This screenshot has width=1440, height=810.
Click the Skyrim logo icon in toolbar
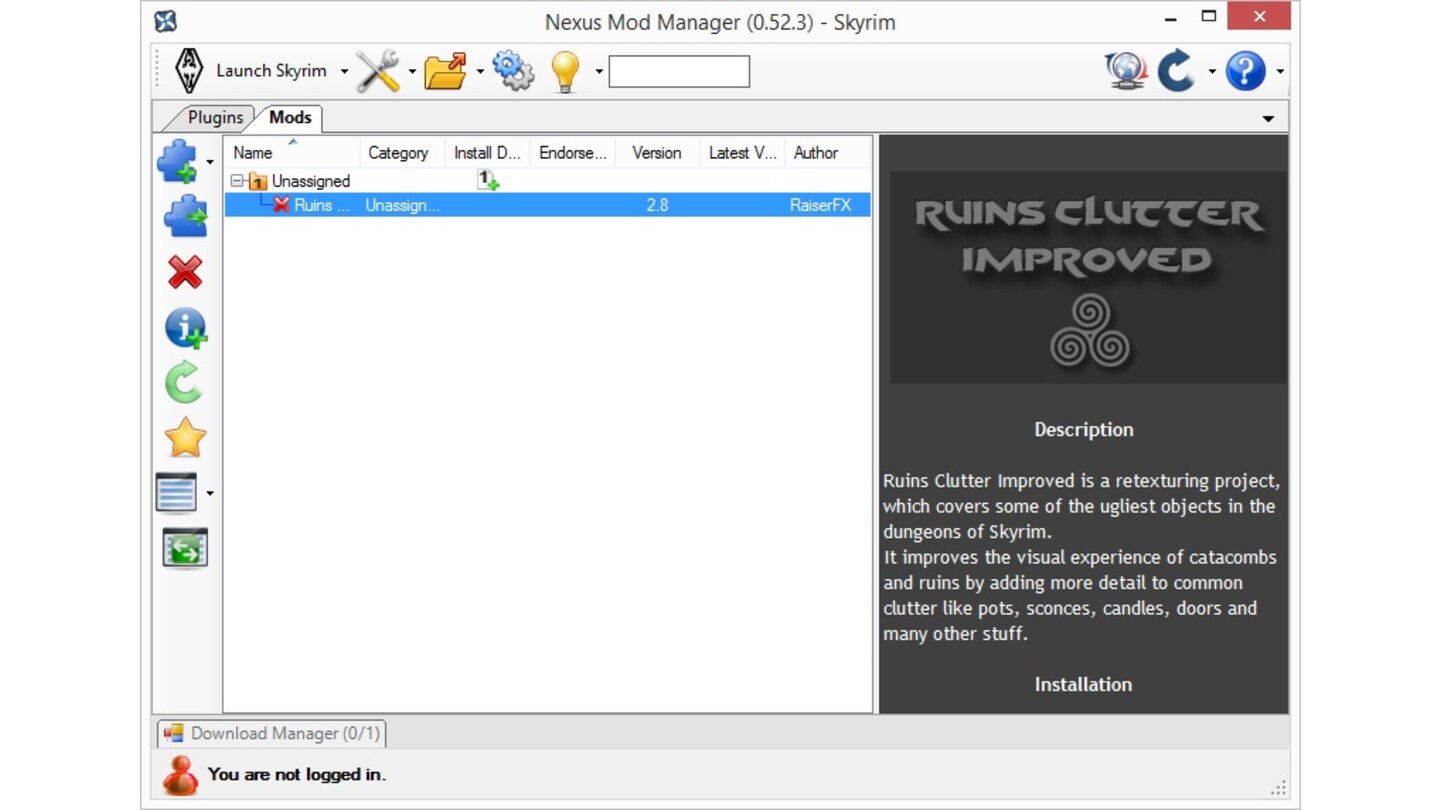(x=189, y=71)
